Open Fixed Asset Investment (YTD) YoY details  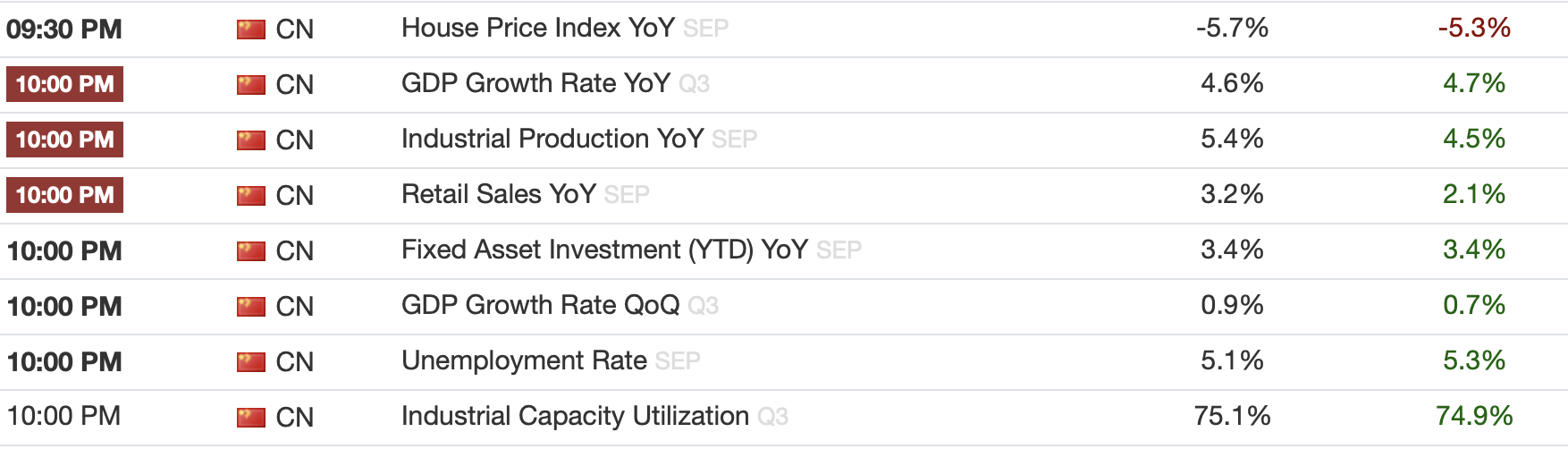(x=604, y=250)
